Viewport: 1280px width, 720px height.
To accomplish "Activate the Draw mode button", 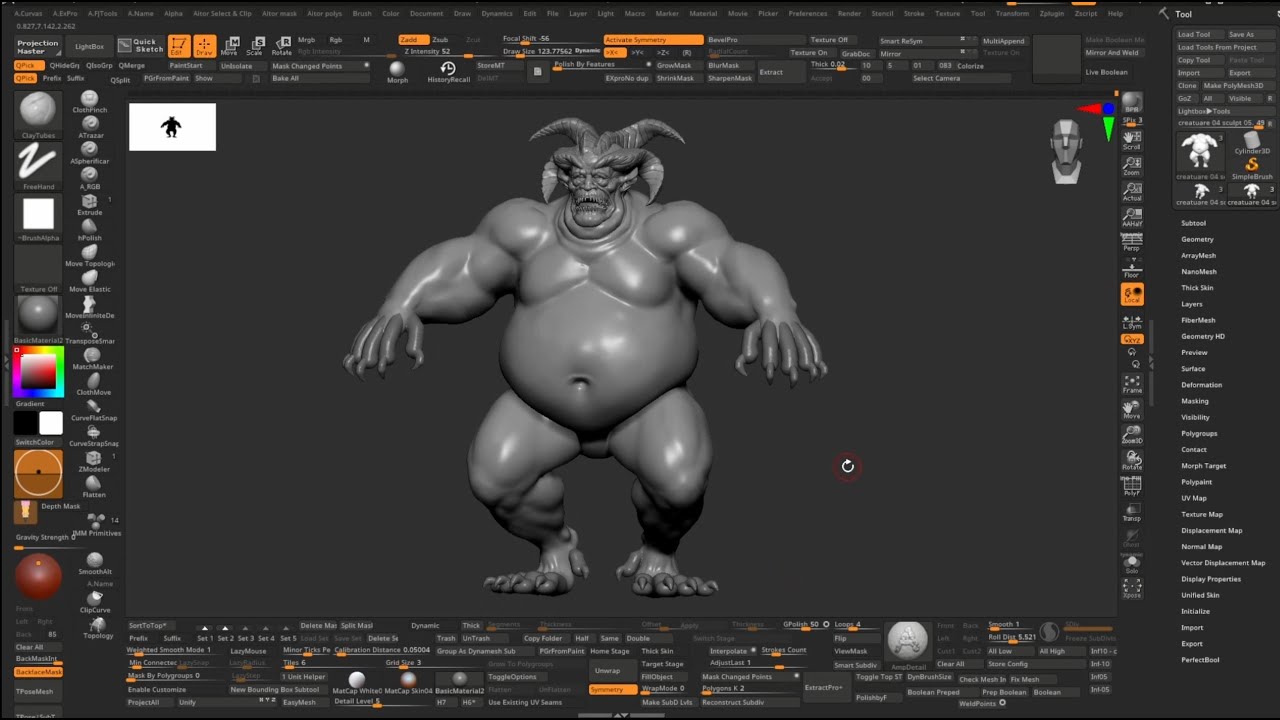I will click(x=204, y=46).
